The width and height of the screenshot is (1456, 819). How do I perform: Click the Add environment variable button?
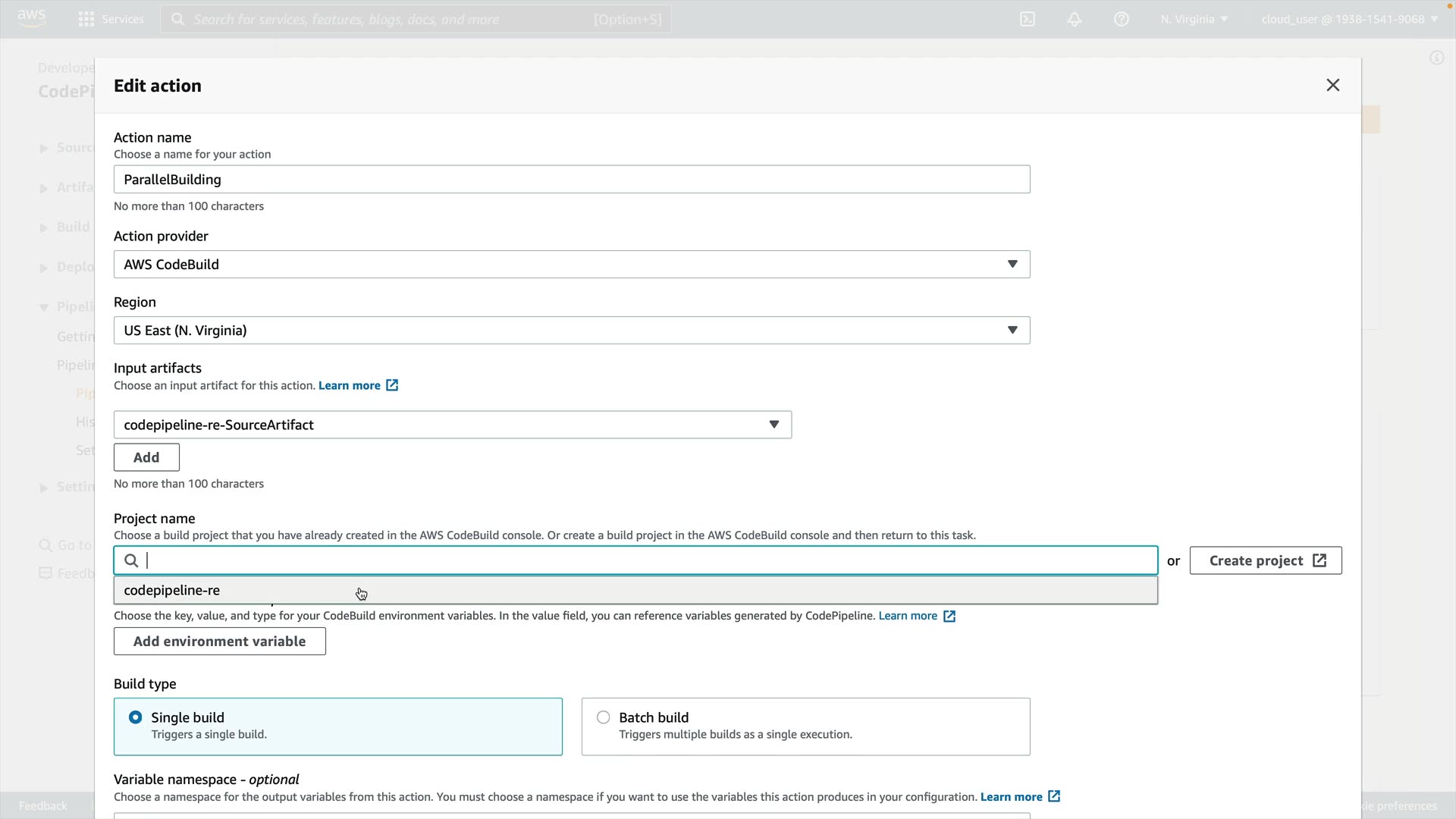(x=220, y=642)
